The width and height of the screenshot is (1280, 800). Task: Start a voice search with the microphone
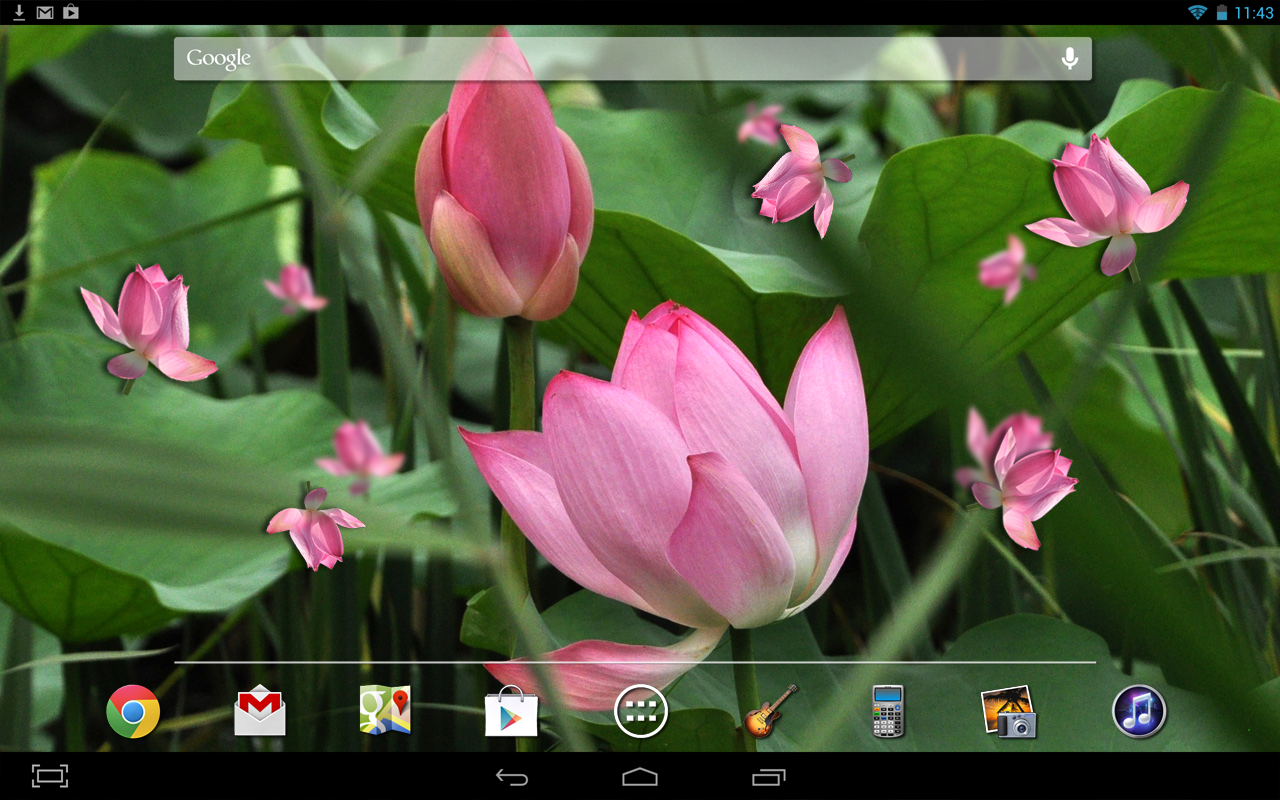(1069, 58)
